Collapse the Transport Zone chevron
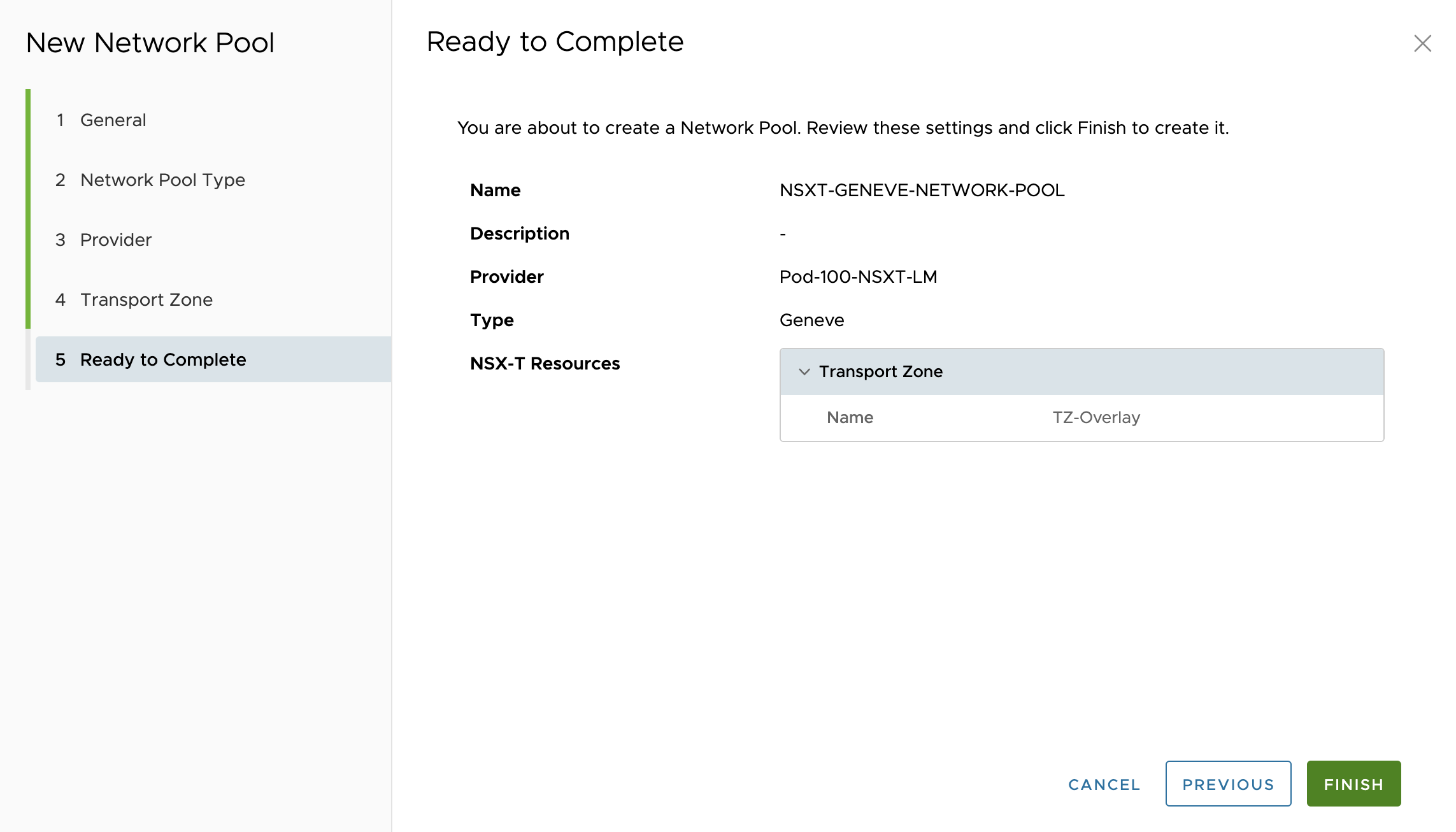Screen dimensions: 1456x832 804,371
